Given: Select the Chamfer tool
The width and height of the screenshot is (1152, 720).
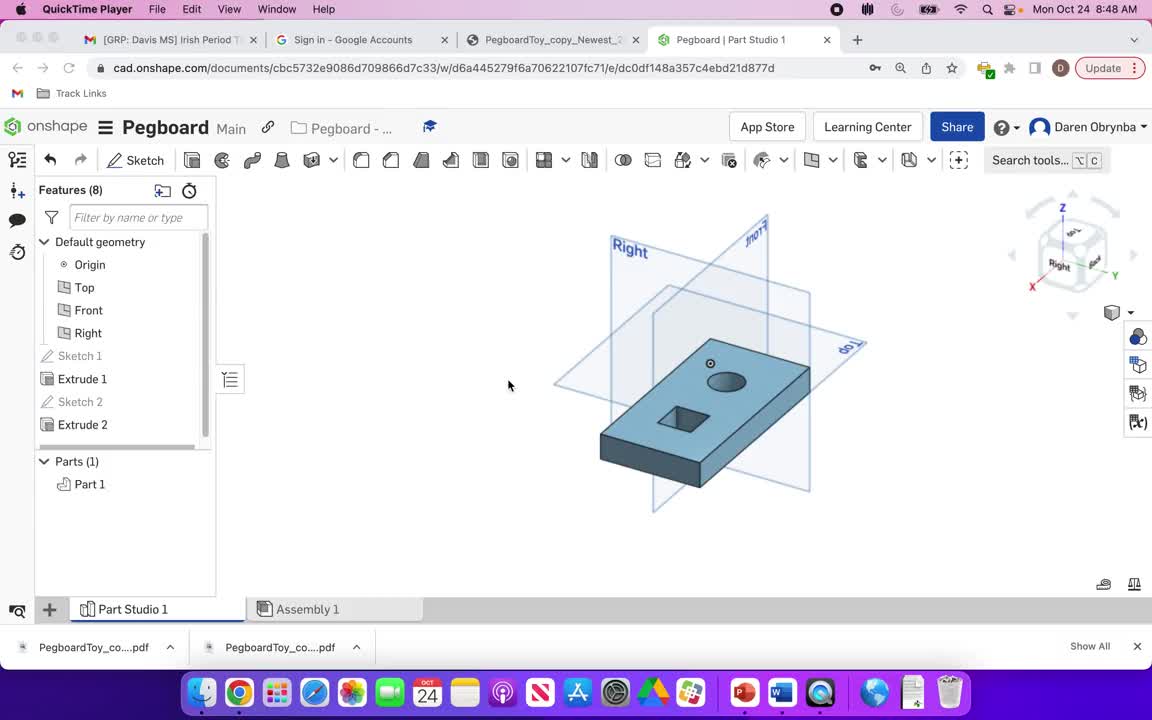Looking at the screenshot, I should click(391, 160).
